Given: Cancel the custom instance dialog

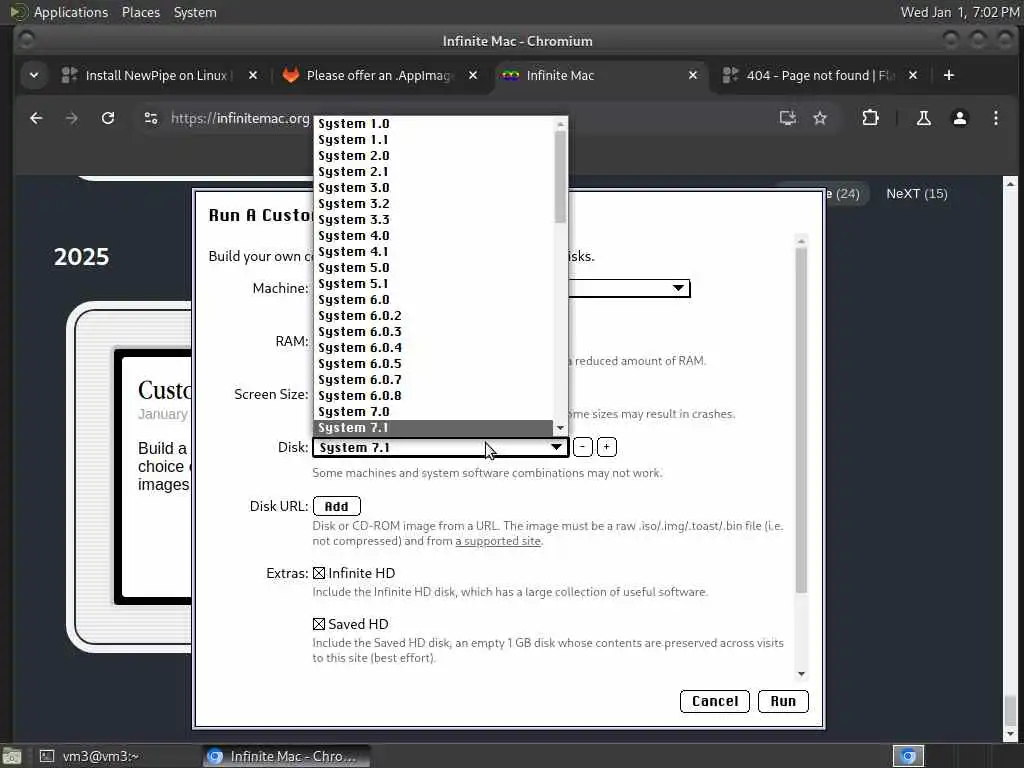Looking at the screenshot, I should tap(714, 701).
